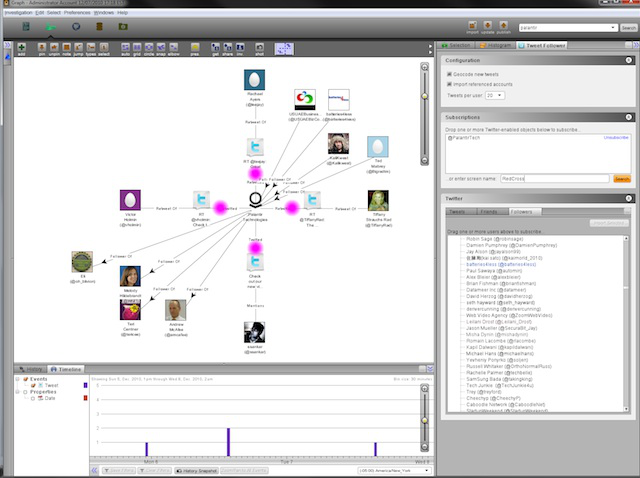Select the Palantir Technologies central node
Image resolution: width=640 pixels, height=478 pixels.
pos(255,200)
